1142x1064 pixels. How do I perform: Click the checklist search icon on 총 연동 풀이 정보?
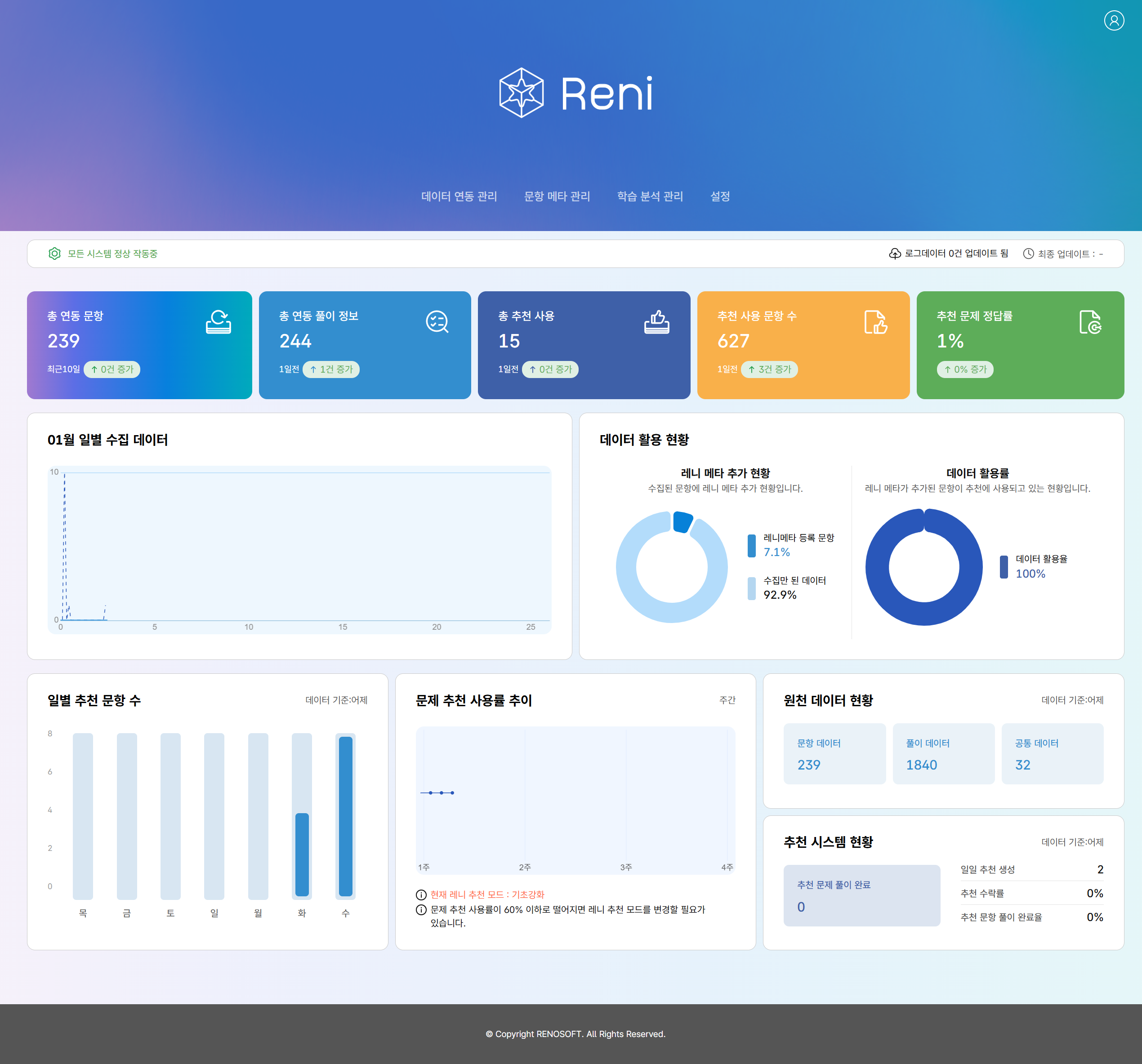[437, 322]
